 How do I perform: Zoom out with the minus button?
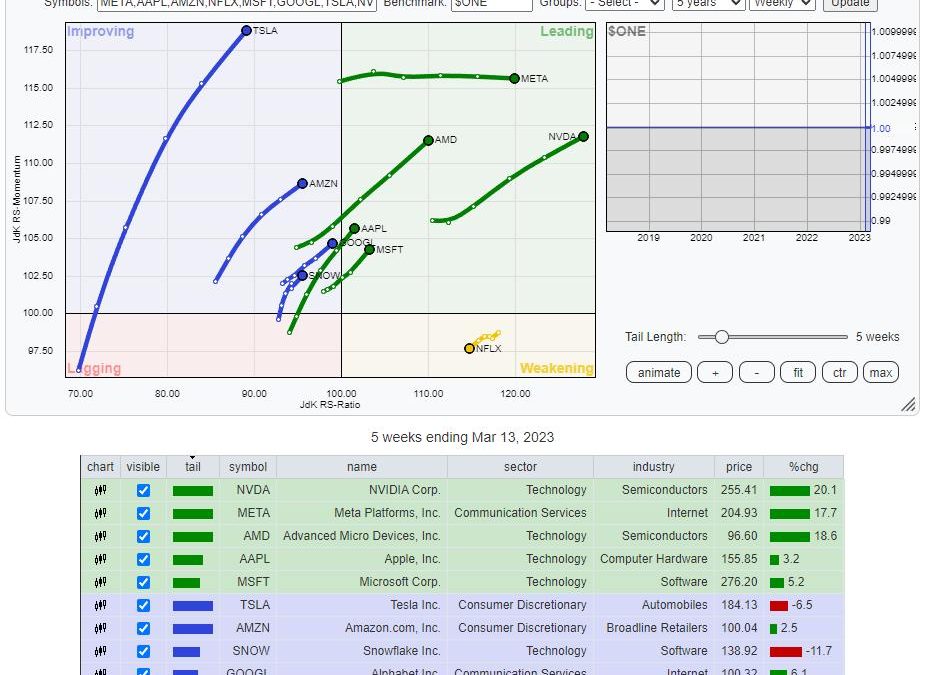coord(756,373)
